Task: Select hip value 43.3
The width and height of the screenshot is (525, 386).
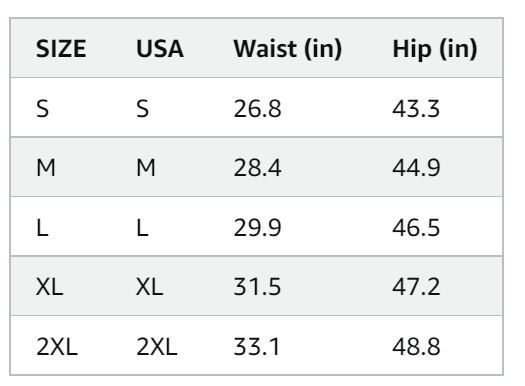Action: click(x=416, y=109)
